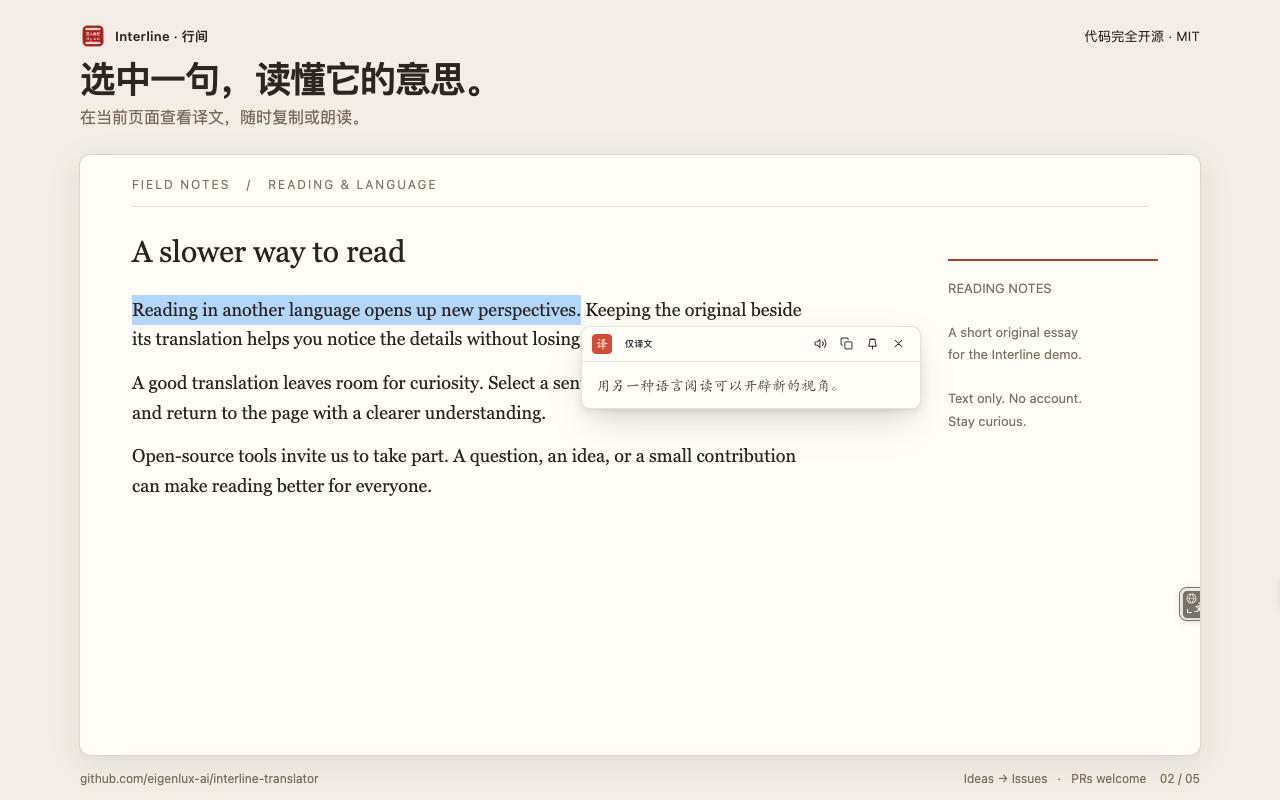The image size is (1280, 800).
Task: Open the github.com/eigenlux-ai/interline-translator link
Action: [x=199, y=779]
